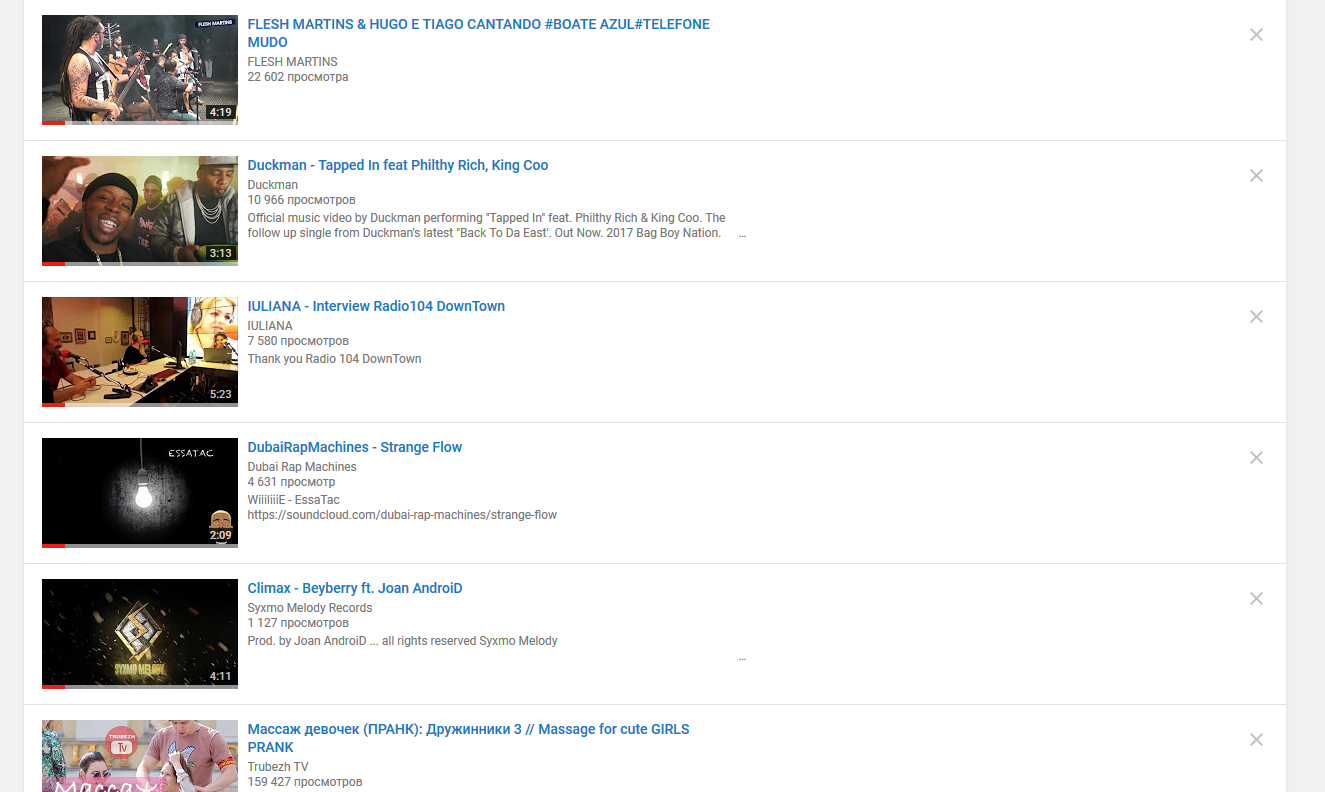
Task: Open the Массаж девочек (ПРАНК) video title
Action: (x=469, y=738)
